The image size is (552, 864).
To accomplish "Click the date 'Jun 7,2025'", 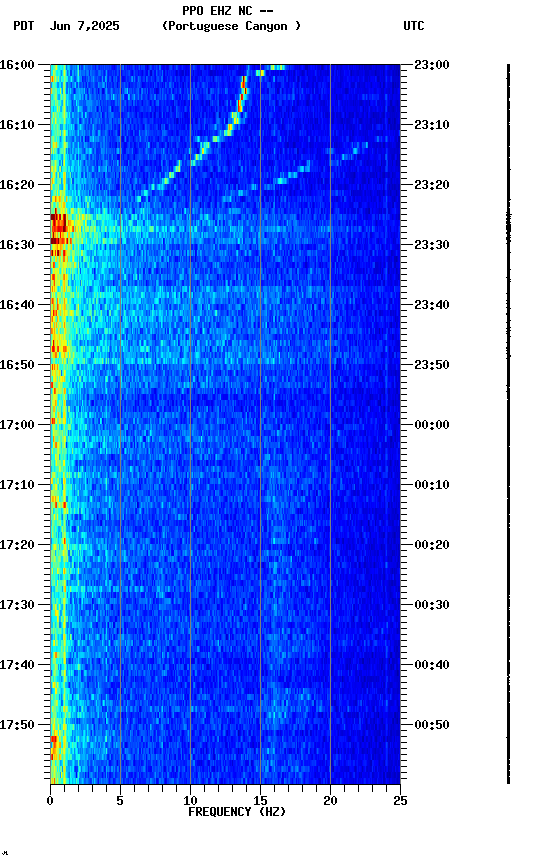I will pos(84,26).
